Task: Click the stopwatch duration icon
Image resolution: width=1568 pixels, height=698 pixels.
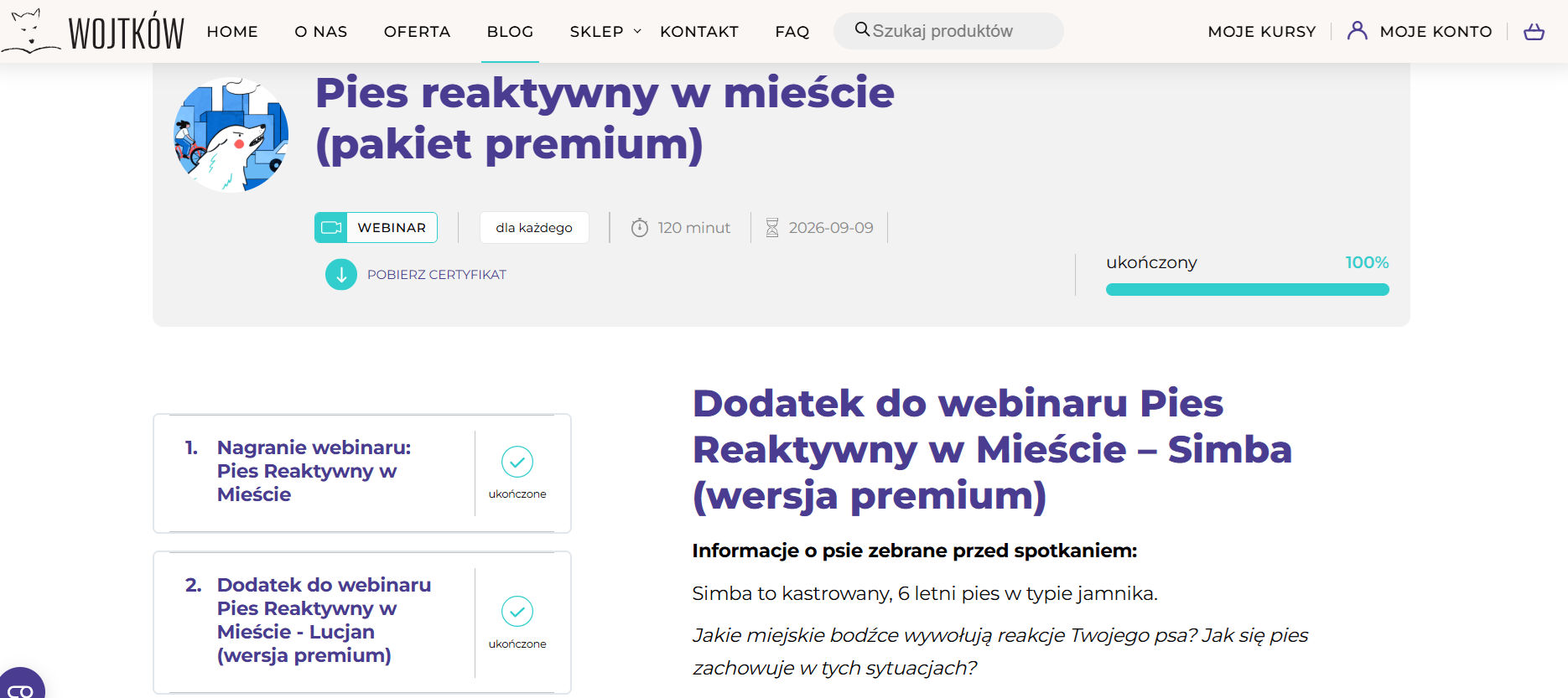Action: (x=640, y=228)
